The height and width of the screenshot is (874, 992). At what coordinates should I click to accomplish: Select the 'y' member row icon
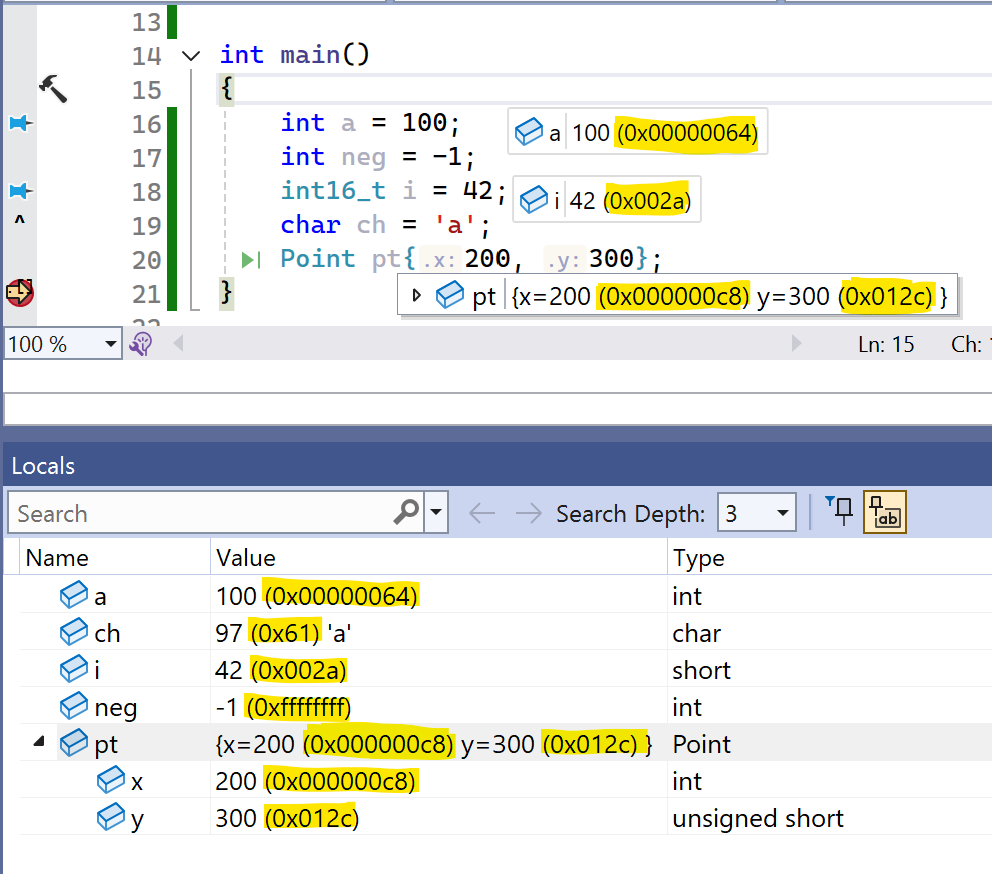[x=111, y=817]
